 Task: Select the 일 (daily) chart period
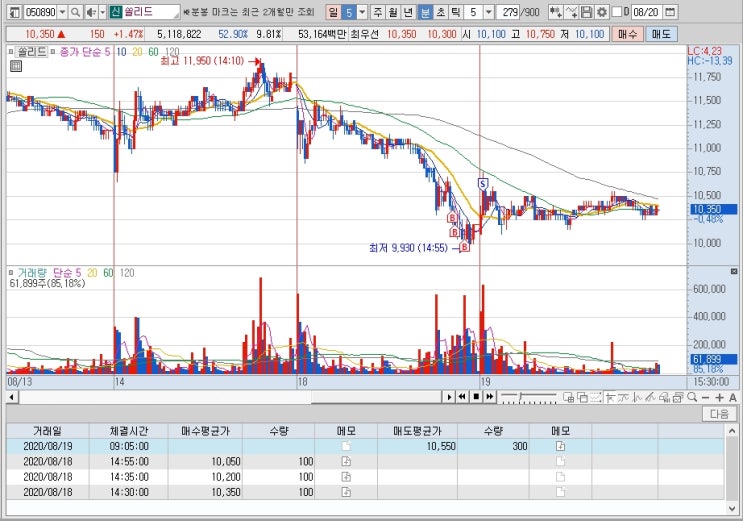(x=333, y=12)
